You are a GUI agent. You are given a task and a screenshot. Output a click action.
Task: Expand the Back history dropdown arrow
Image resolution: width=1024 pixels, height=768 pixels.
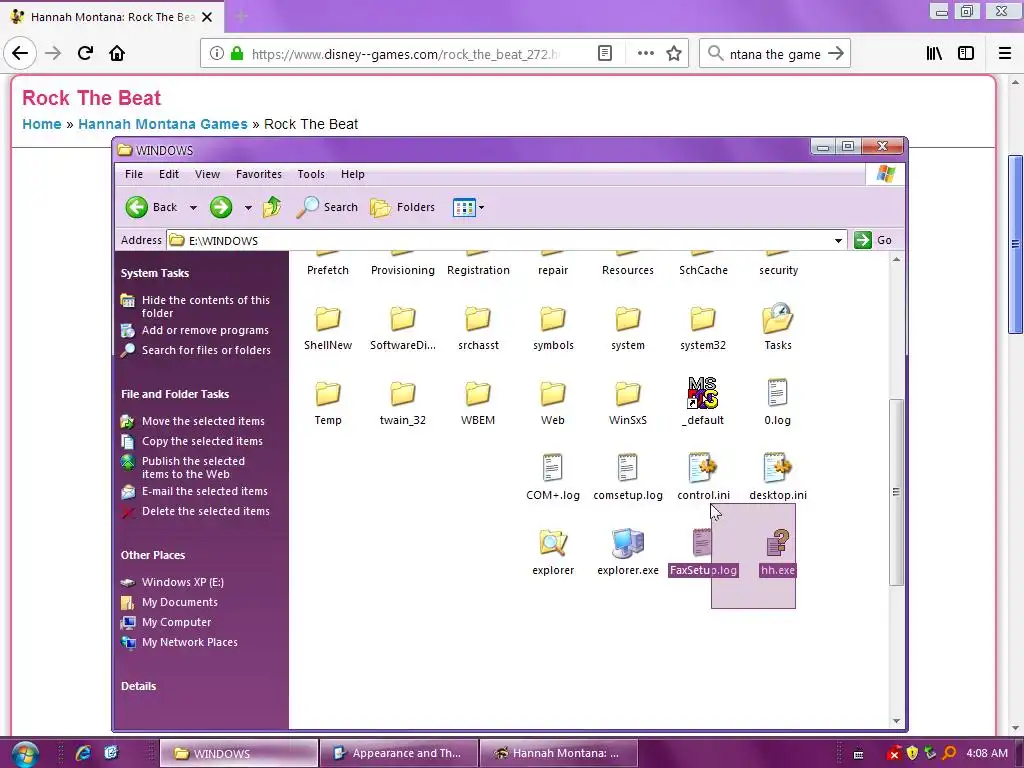(x=193, y=208)
